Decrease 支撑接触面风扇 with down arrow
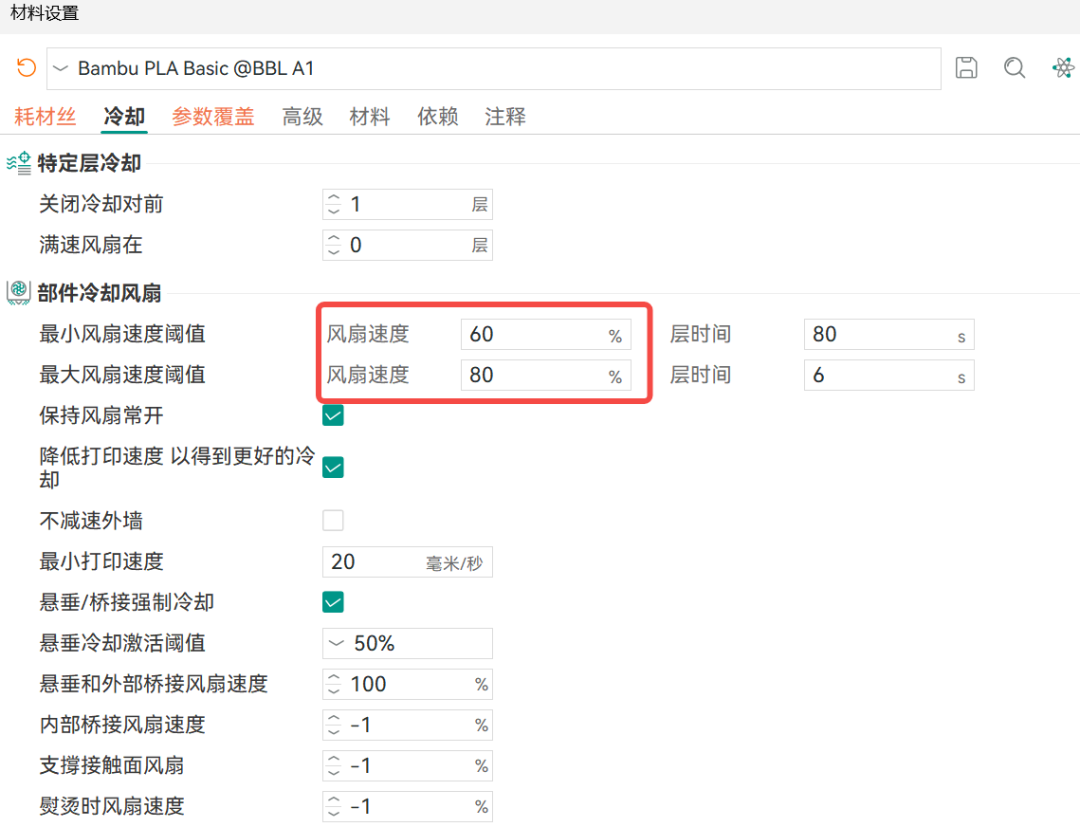 pyautogui.click(x=334, y=772)
